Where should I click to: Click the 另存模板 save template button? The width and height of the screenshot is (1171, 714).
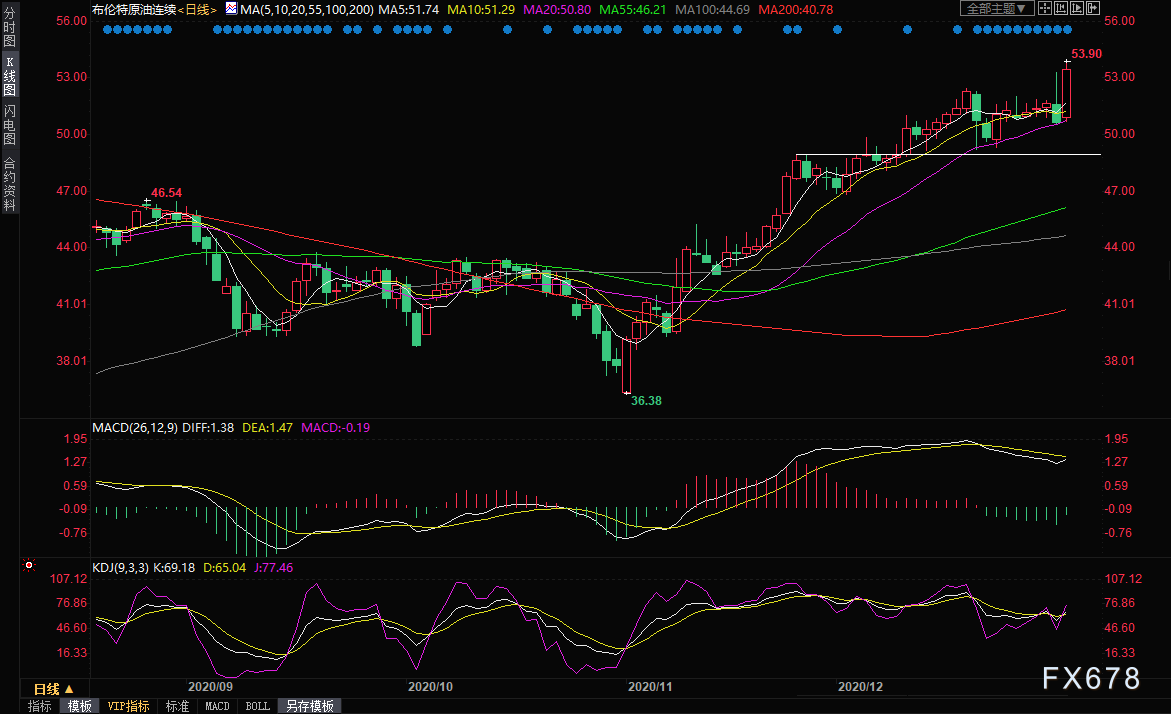pyautogui.click(x=310, y=706)
